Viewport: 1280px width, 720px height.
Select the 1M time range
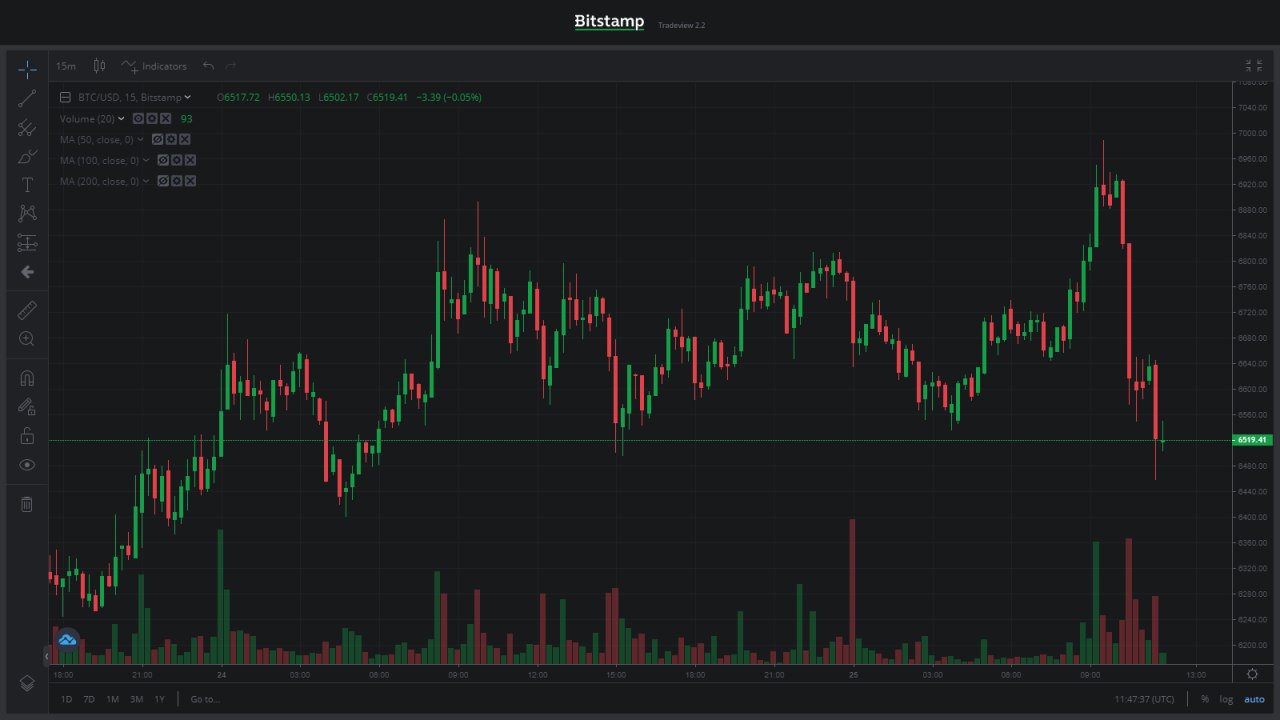point(112,699)
